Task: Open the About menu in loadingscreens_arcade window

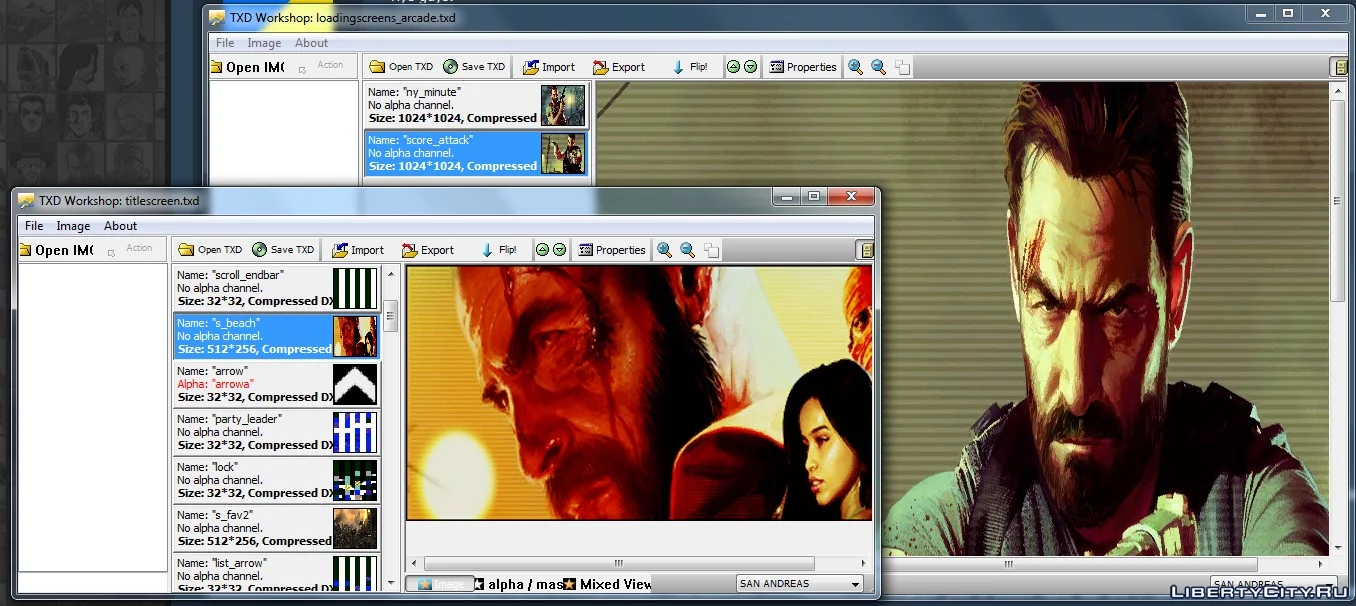Action: pyautogui.click(x=311, y=43)
